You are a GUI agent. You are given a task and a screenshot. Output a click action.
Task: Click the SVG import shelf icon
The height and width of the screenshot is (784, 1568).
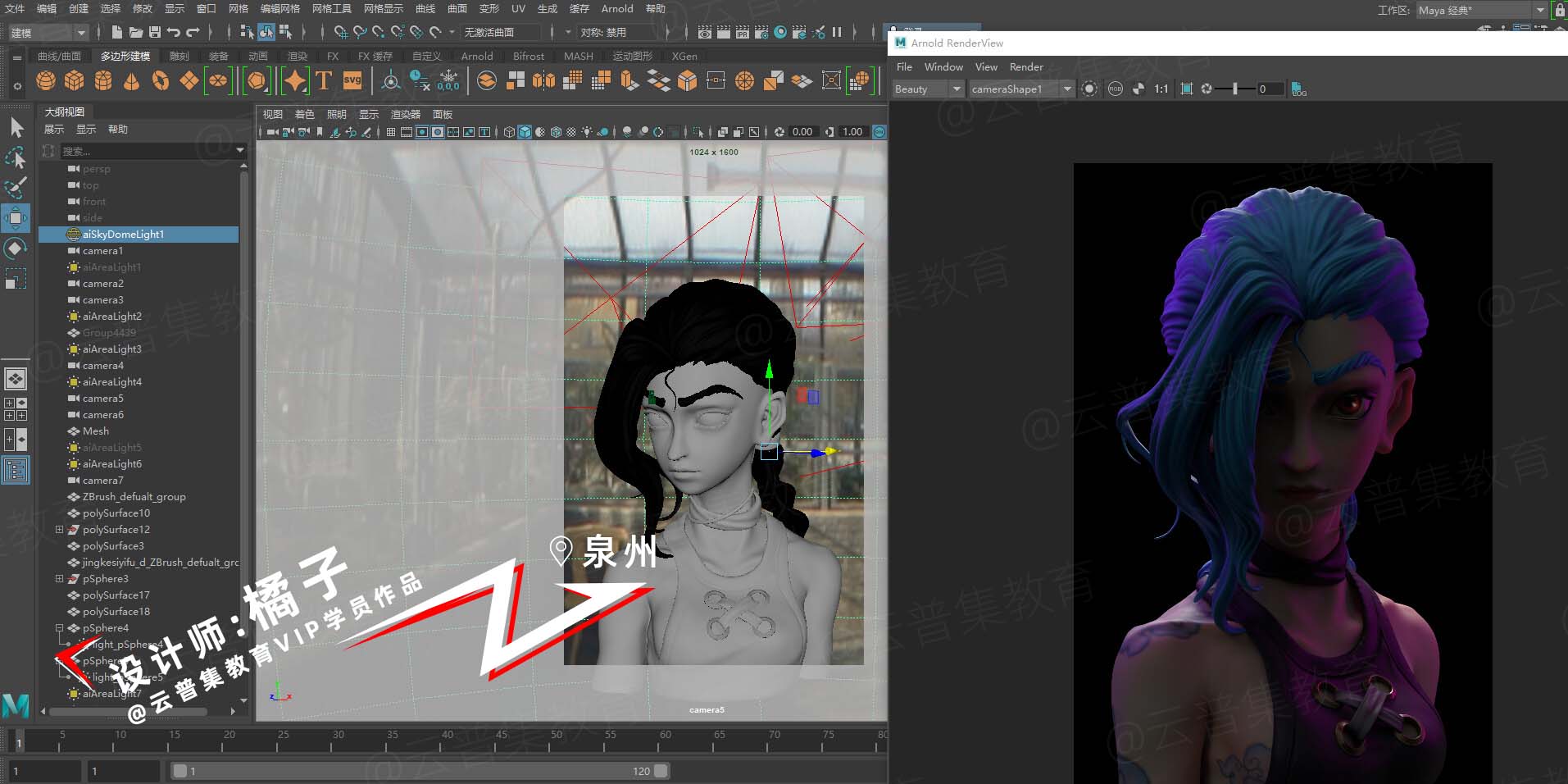(x=352, y=80)
